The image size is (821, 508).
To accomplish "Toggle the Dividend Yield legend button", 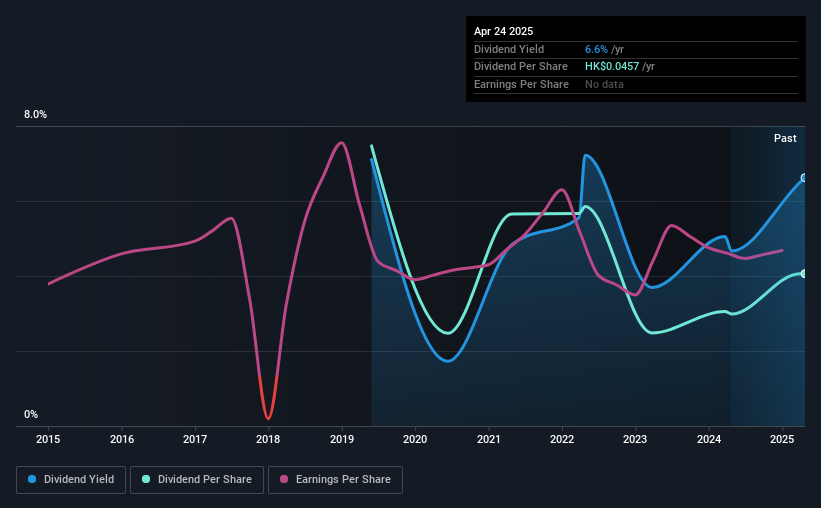I will (x=71, y=480).
